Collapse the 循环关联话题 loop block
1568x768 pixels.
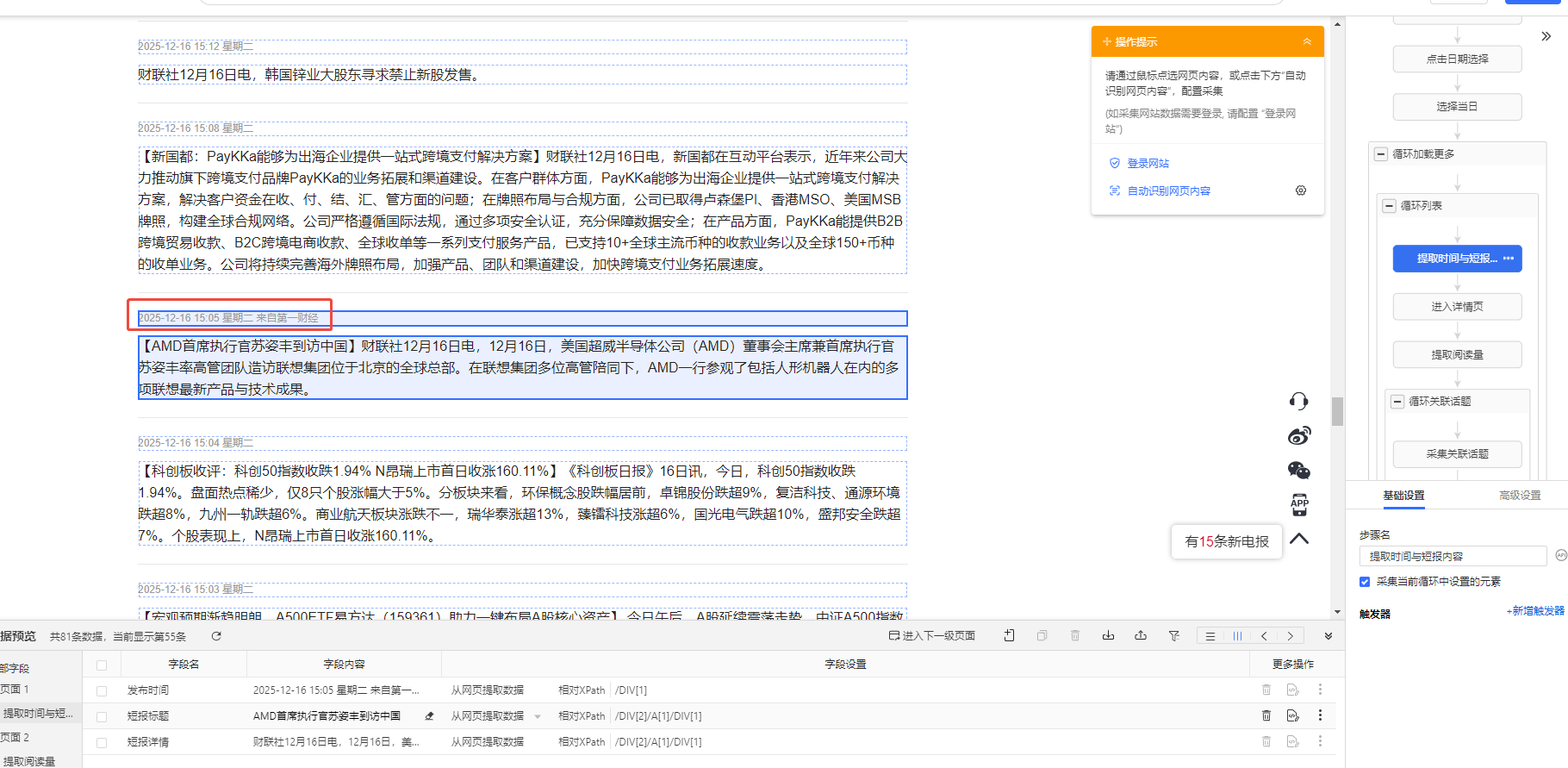pyautogui.click(x=1397, y=402)
